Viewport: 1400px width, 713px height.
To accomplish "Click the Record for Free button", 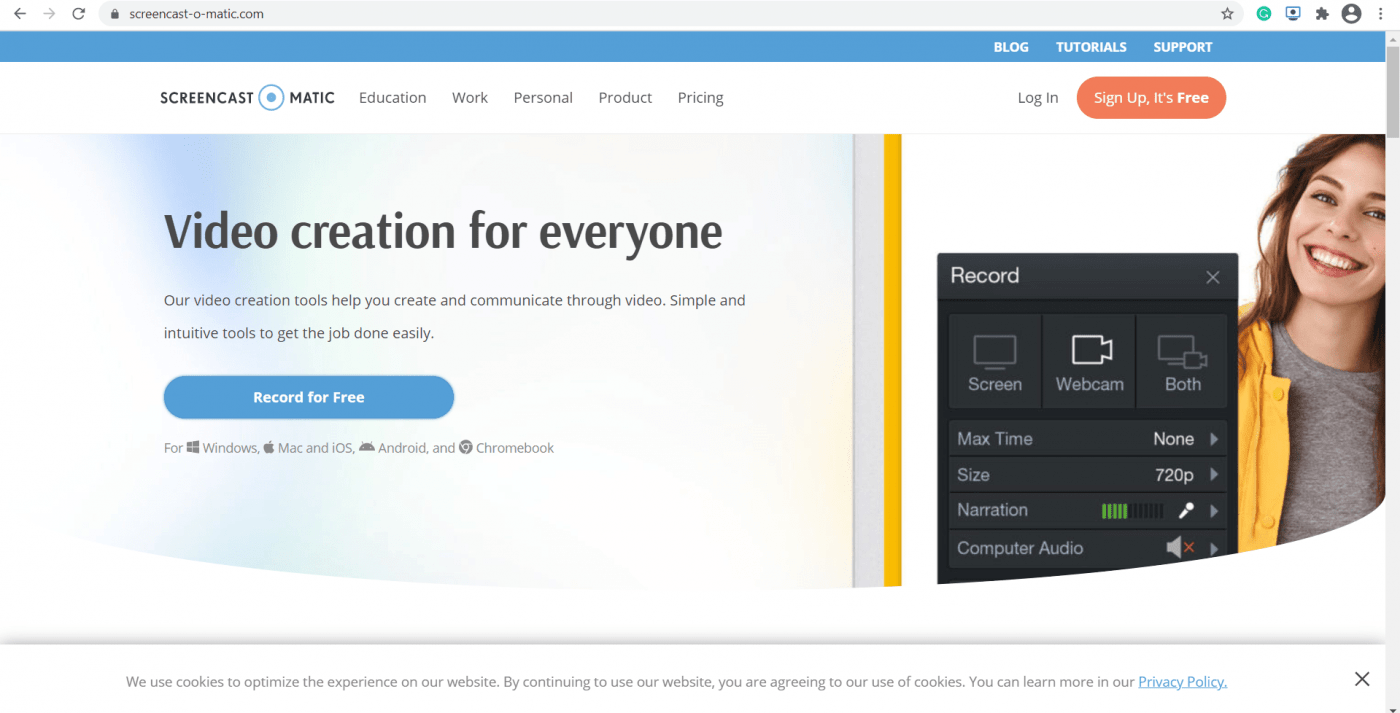I will click(x=309, y=397).
